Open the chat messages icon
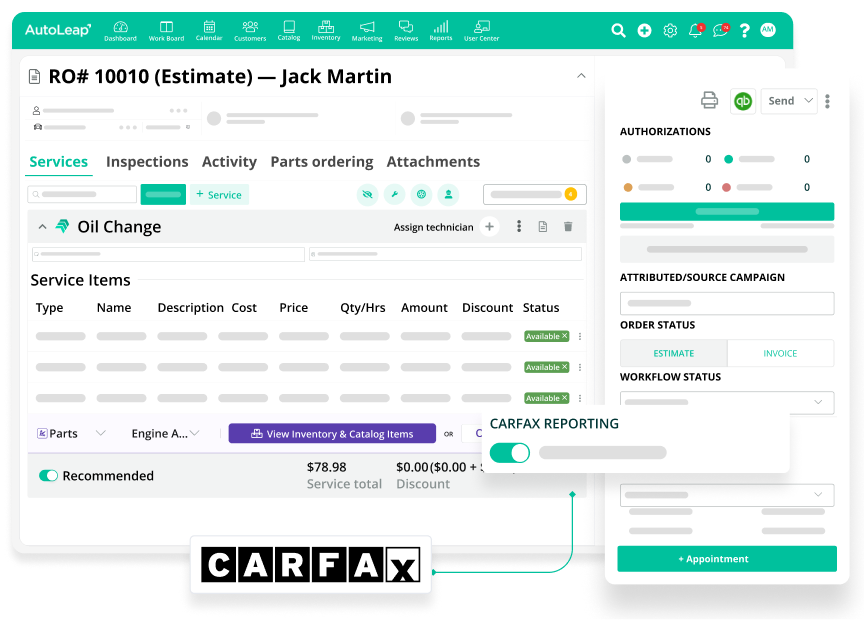864x620 pixels. pyautogui.click(x=721, y=30)
